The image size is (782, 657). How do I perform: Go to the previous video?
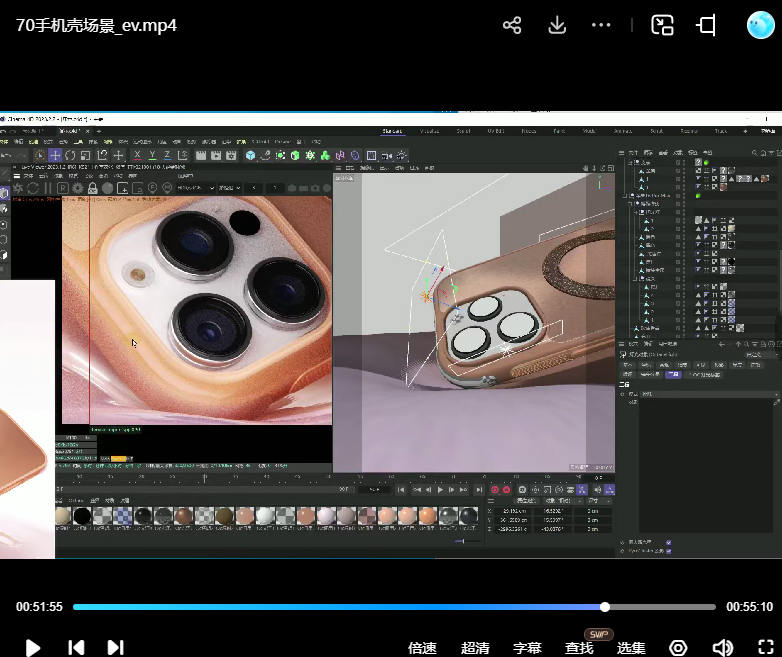pos(76,647)
